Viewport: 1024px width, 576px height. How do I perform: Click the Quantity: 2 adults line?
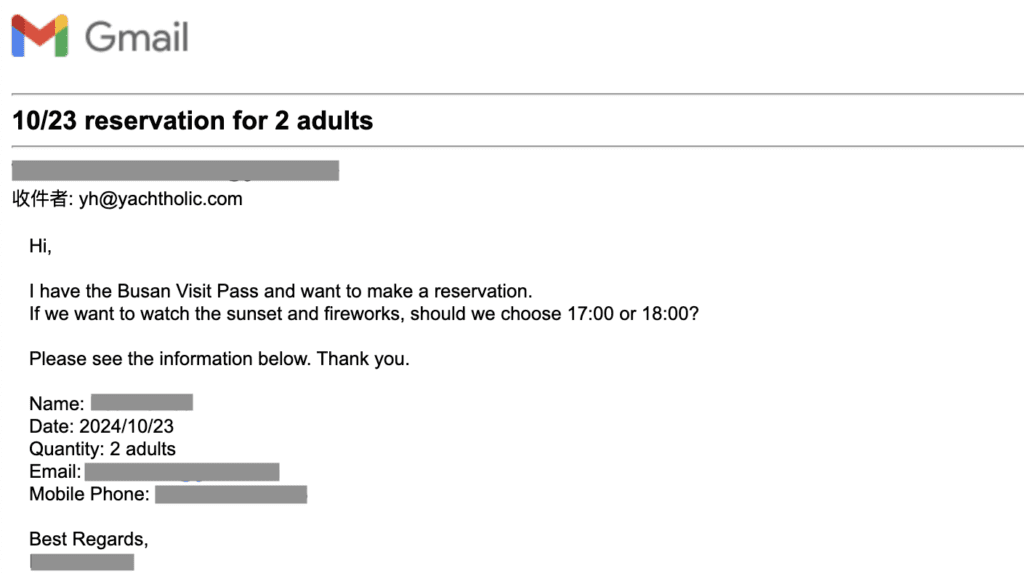pos(103,449)
